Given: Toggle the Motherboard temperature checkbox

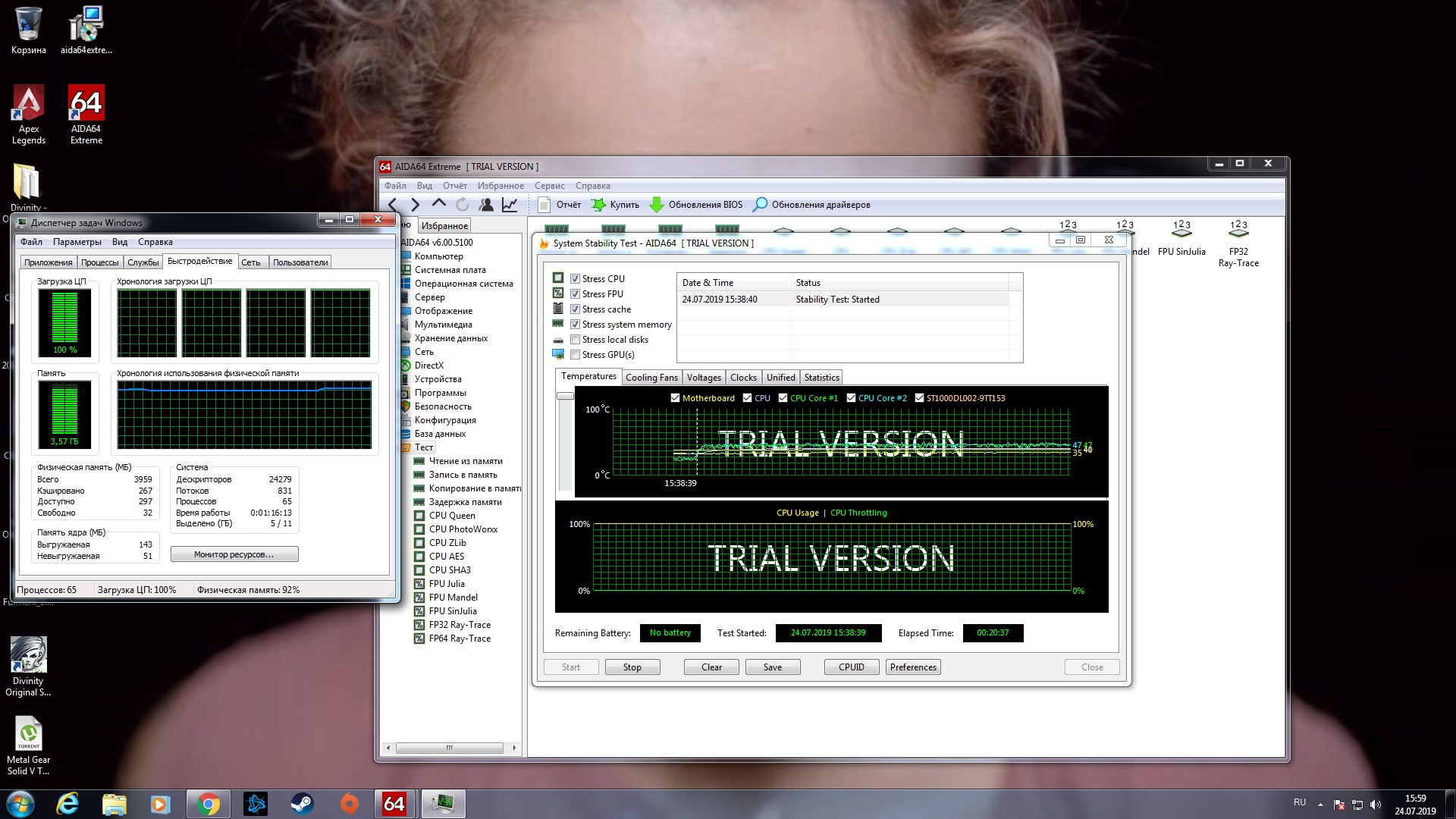Looking at the screenshot, I should click(x=675, y=398).
